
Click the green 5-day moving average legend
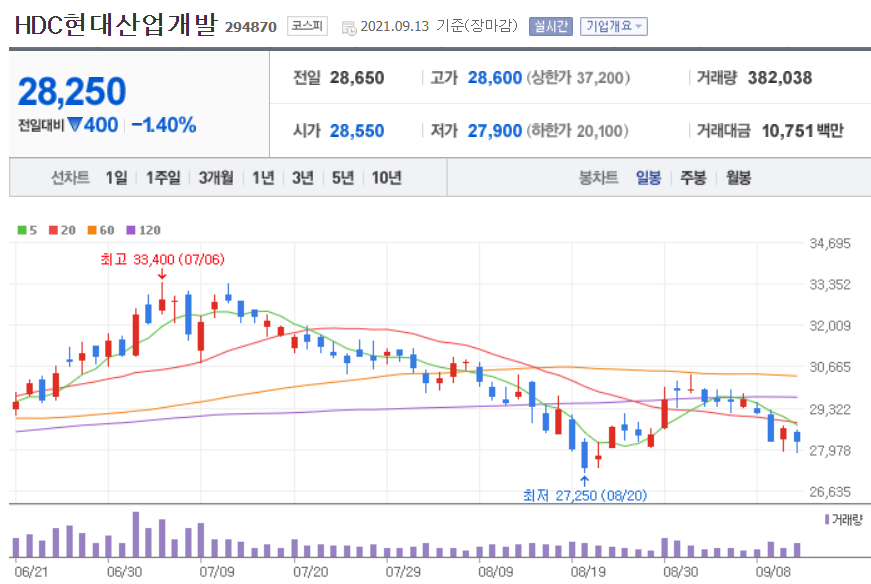(x=27, y=230)
